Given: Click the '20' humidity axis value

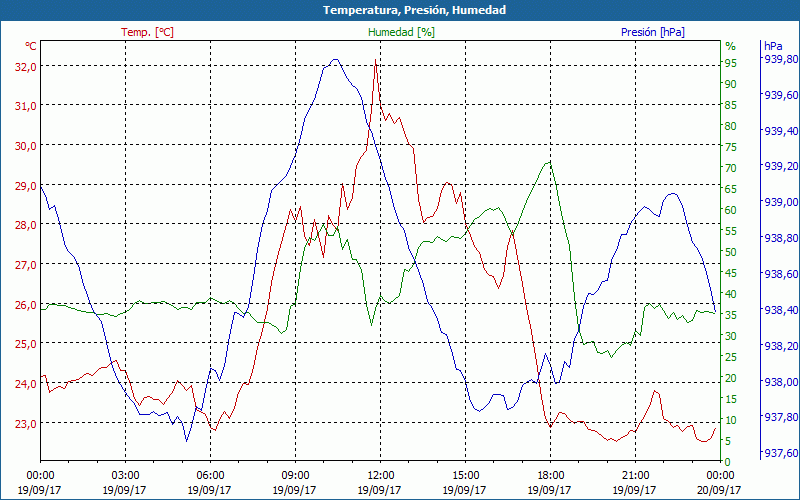Looking at the screenshot, I should coord(731,378).
